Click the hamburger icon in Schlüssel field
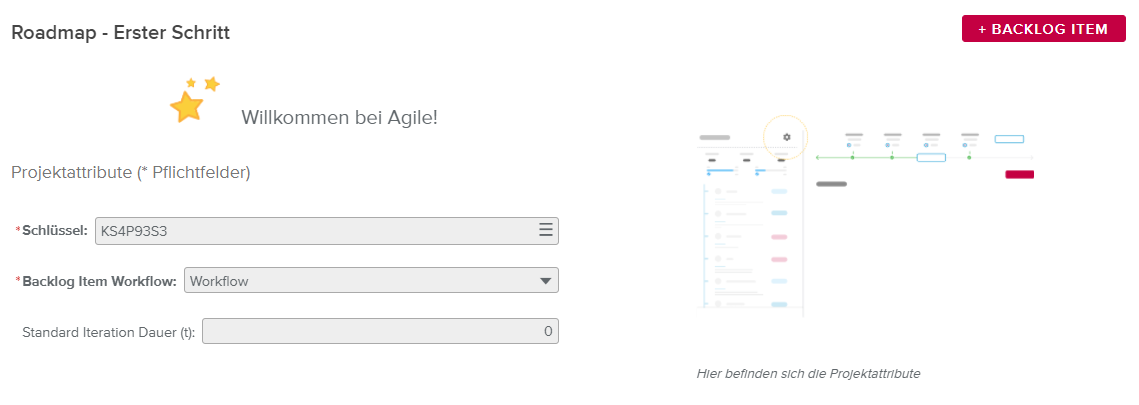 (x=546, y=230)
